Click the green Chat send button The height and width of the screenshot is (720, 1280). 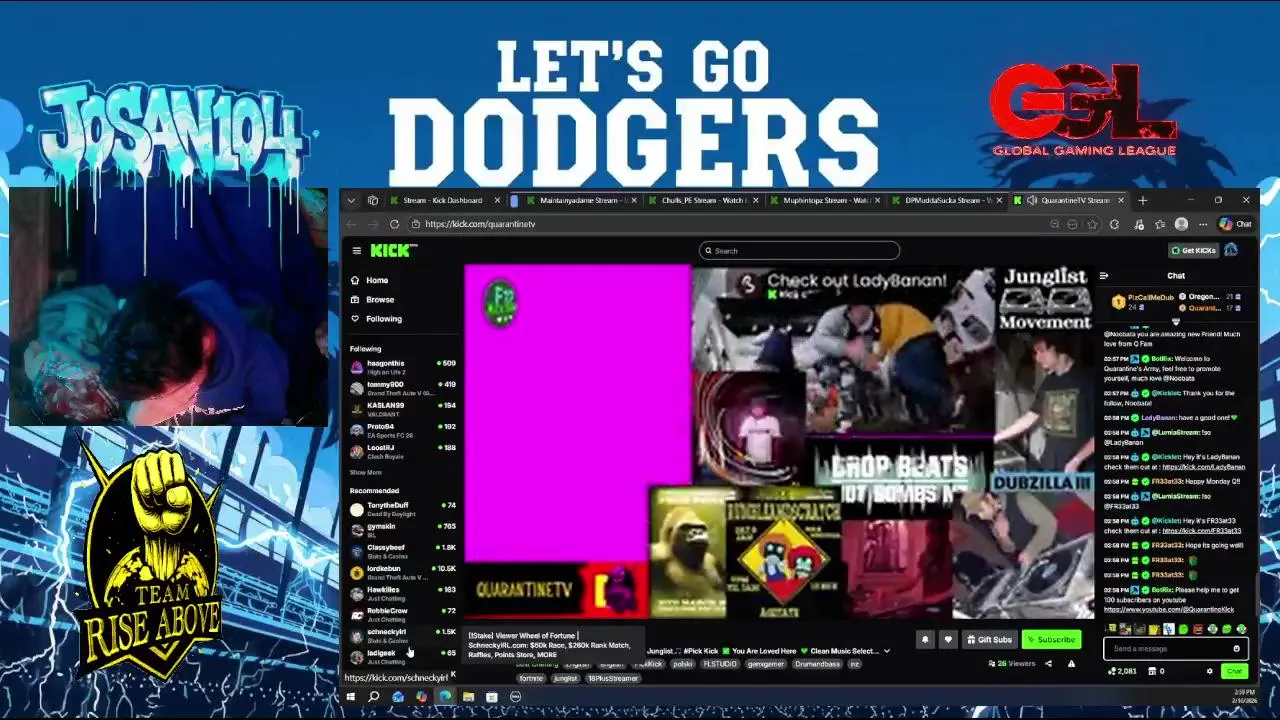(x=1235, y=671)
